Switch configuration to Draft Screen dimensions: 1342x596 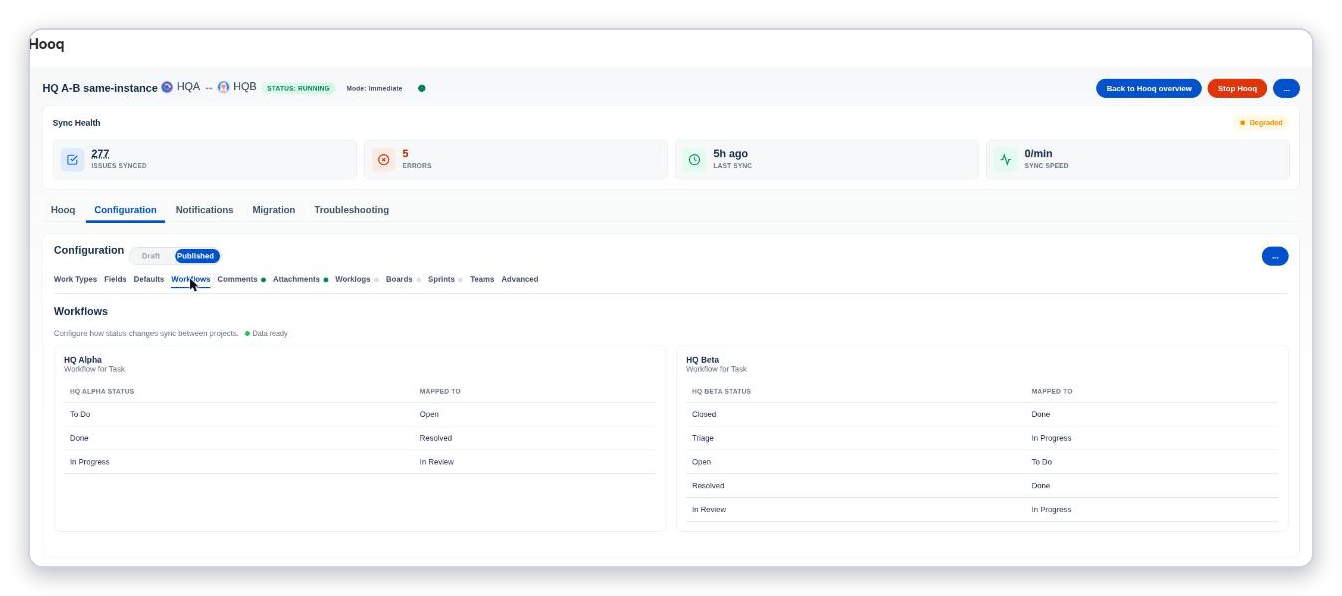point(151,256)
